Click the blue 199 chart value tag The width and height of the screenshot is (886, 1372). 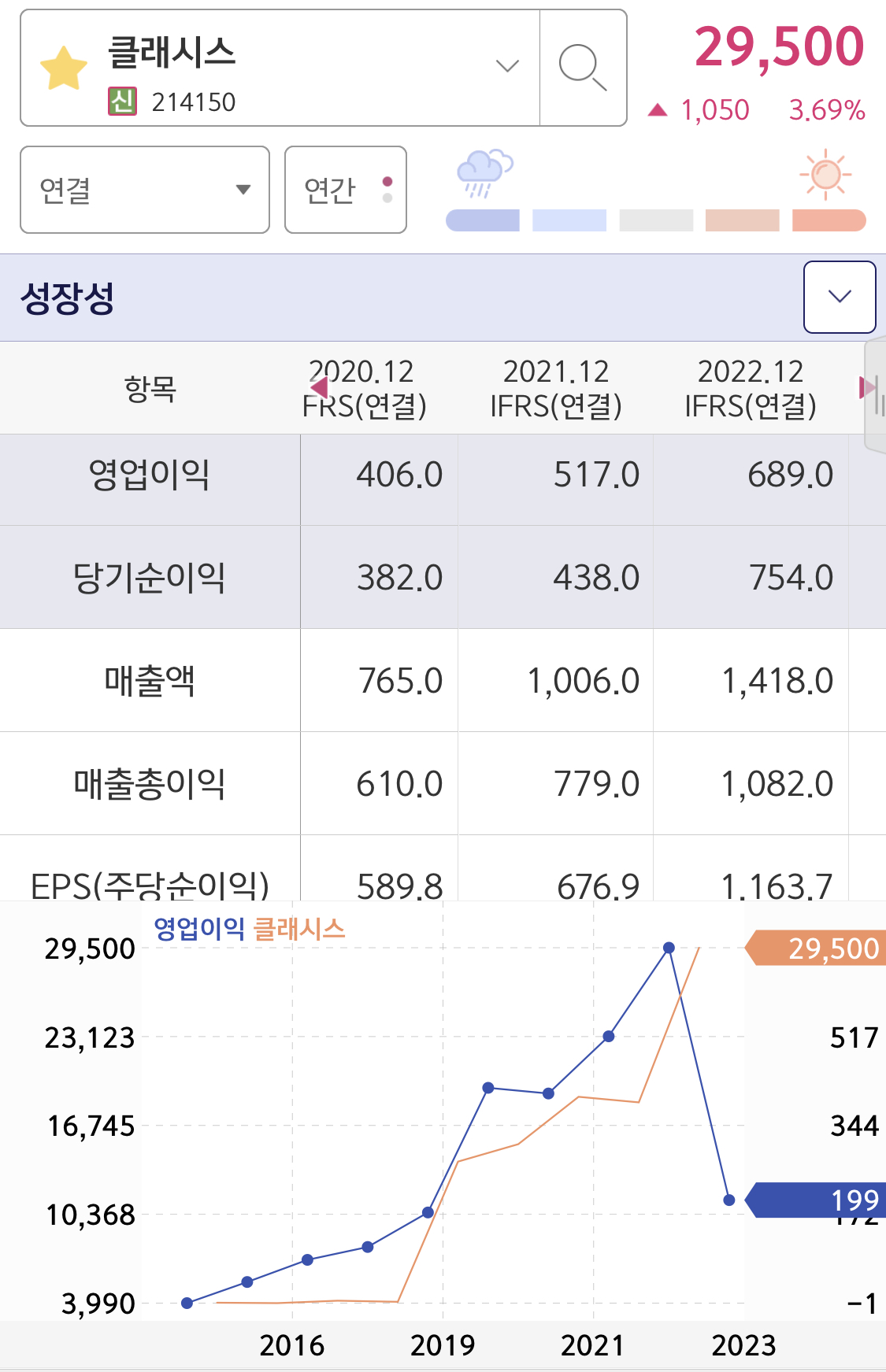click(x=816, y=1200)
